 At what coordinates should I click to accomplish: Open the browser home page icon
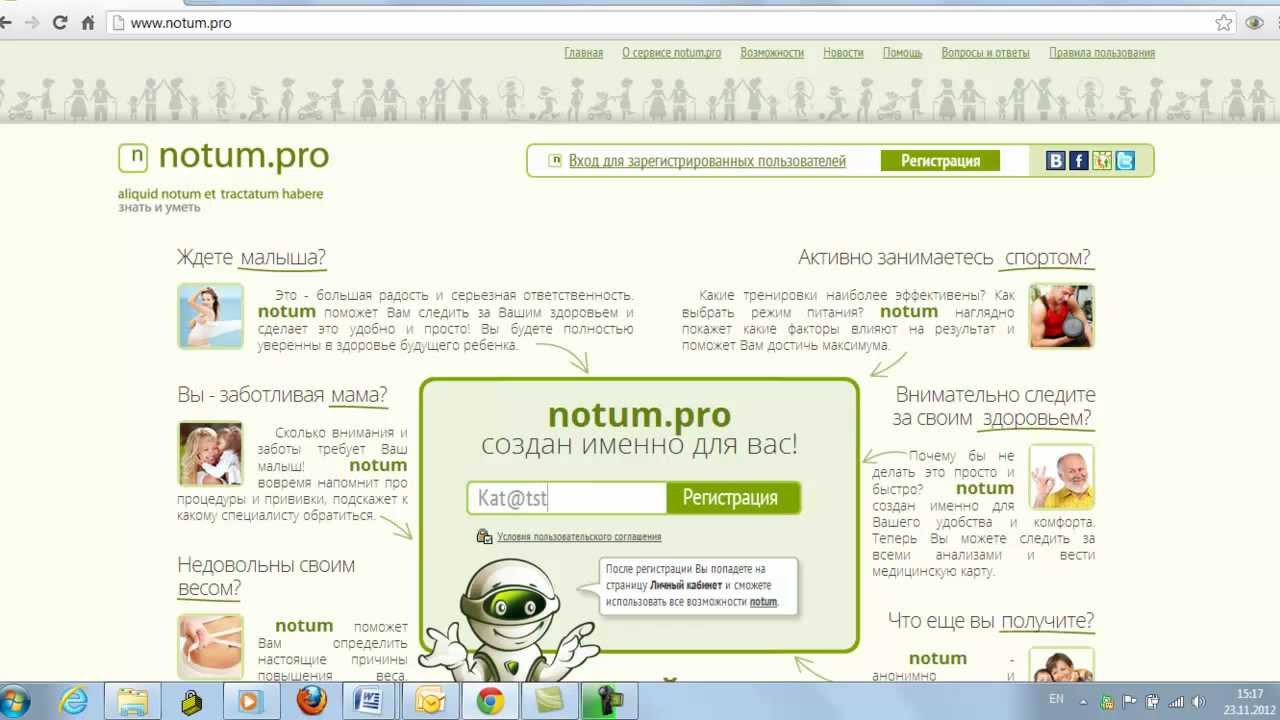coord(87,22)
